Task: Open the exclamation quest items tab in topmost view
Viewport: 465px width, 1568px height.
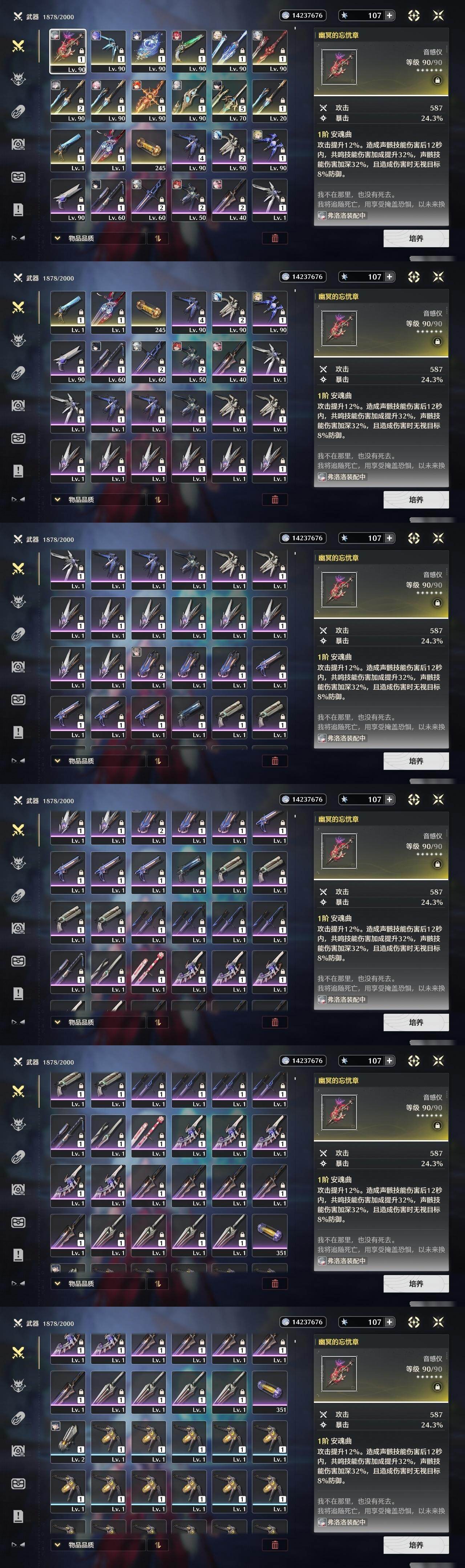Action: coord(18,210)
